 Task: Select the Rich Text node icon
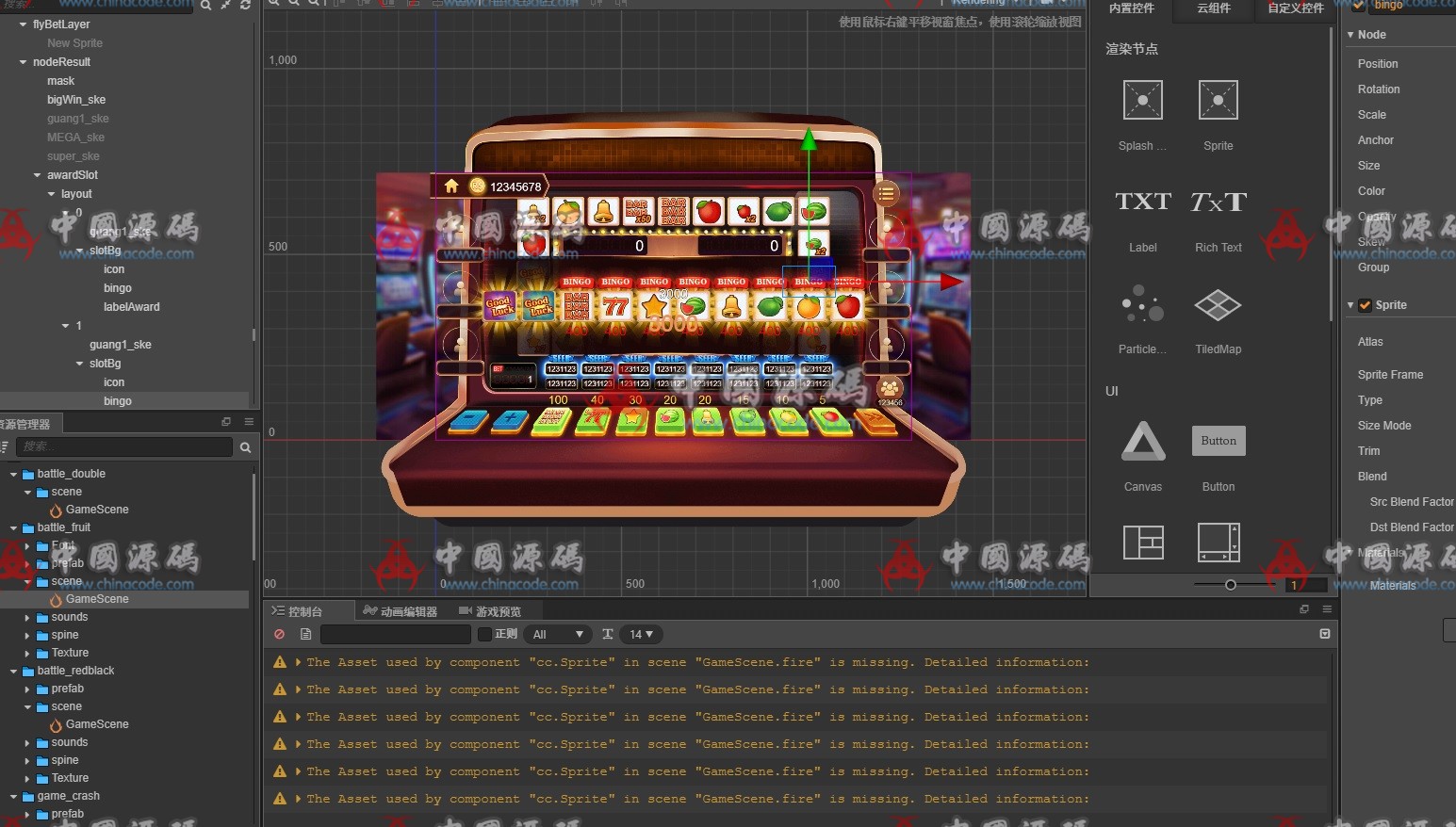click(x=1218, y=203)
